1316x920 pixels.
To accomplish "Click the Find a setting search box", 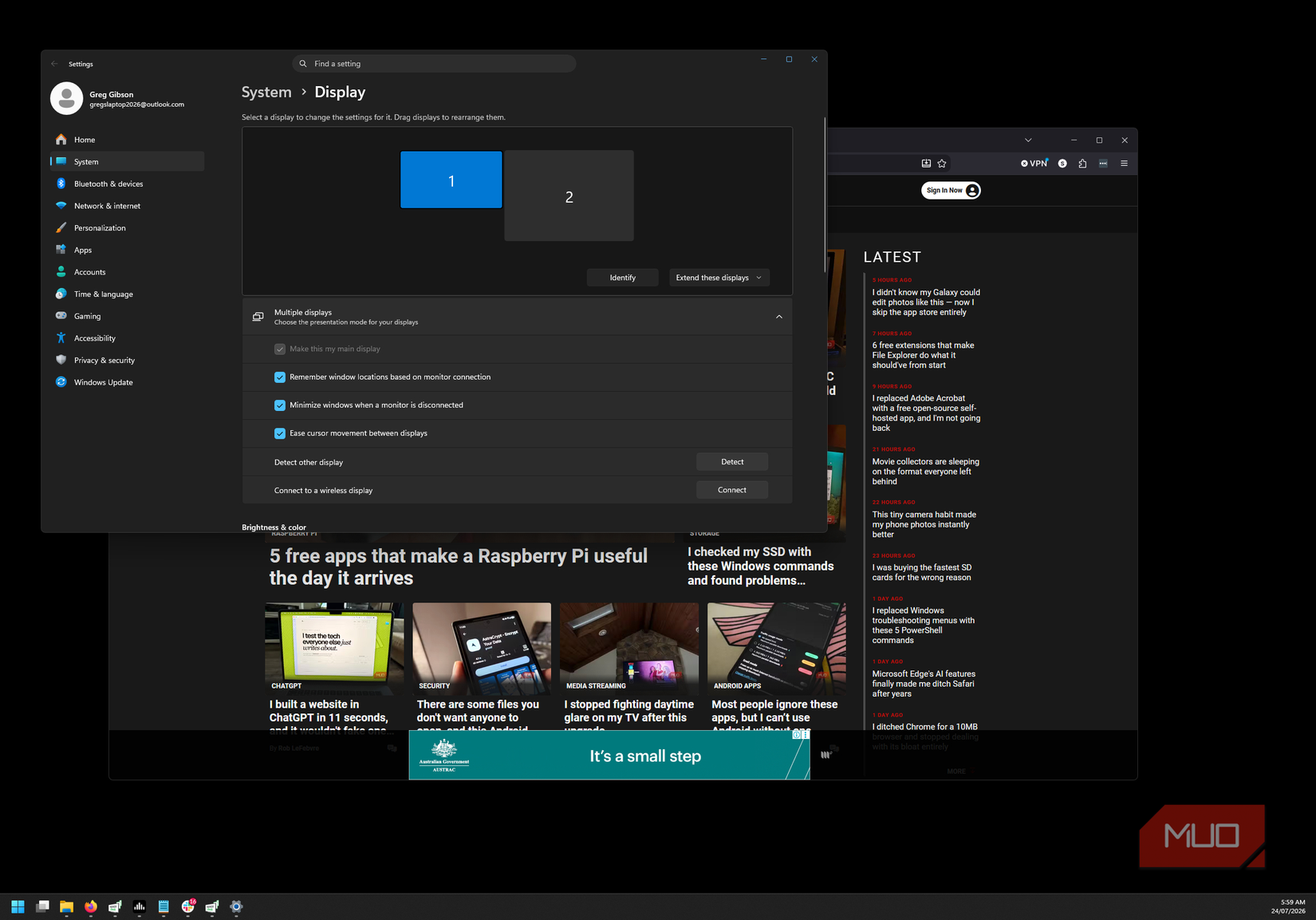I will coord(434,64).
